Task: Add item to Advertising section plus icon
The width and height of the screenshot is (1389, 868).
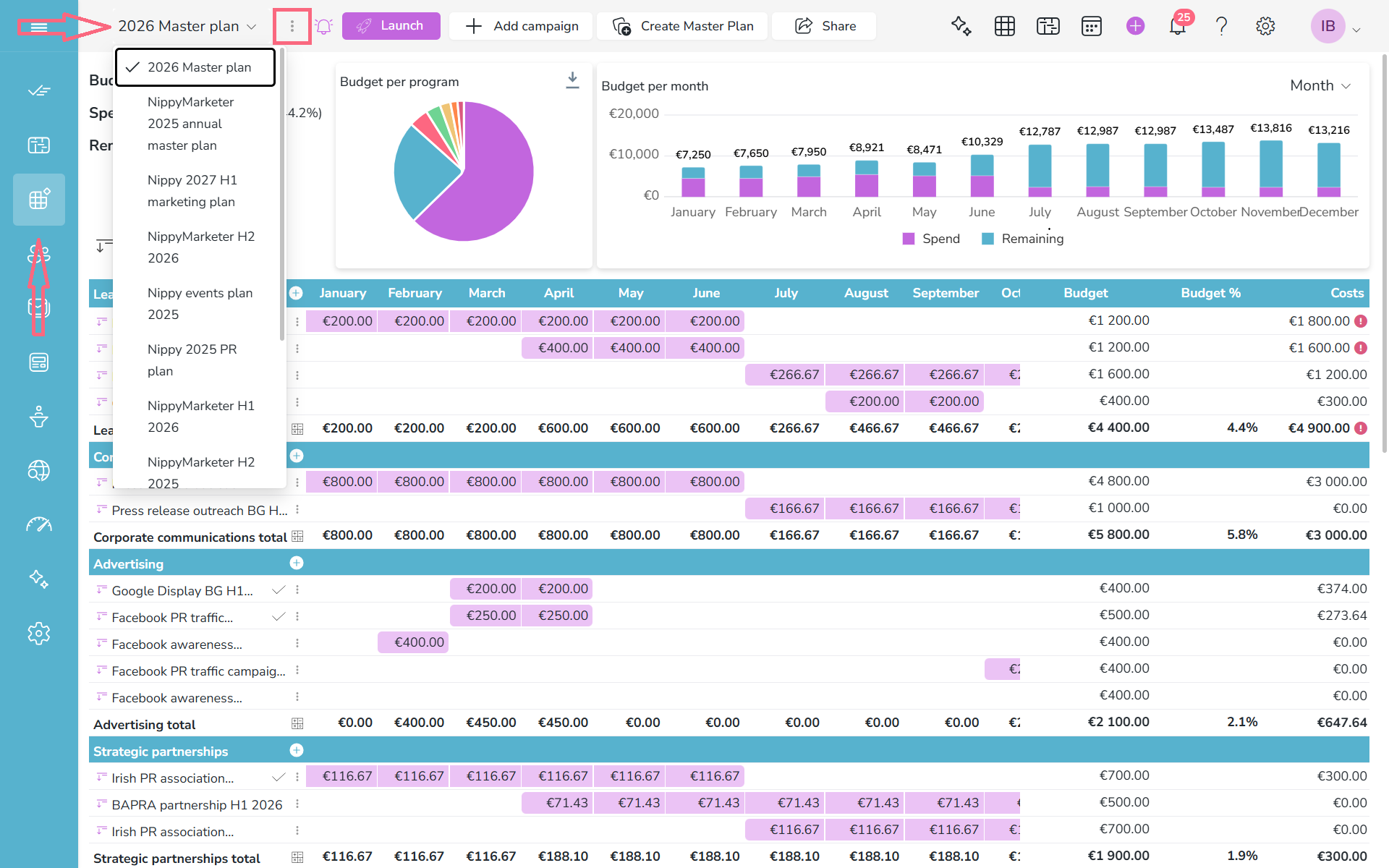Action: point(297,563)
